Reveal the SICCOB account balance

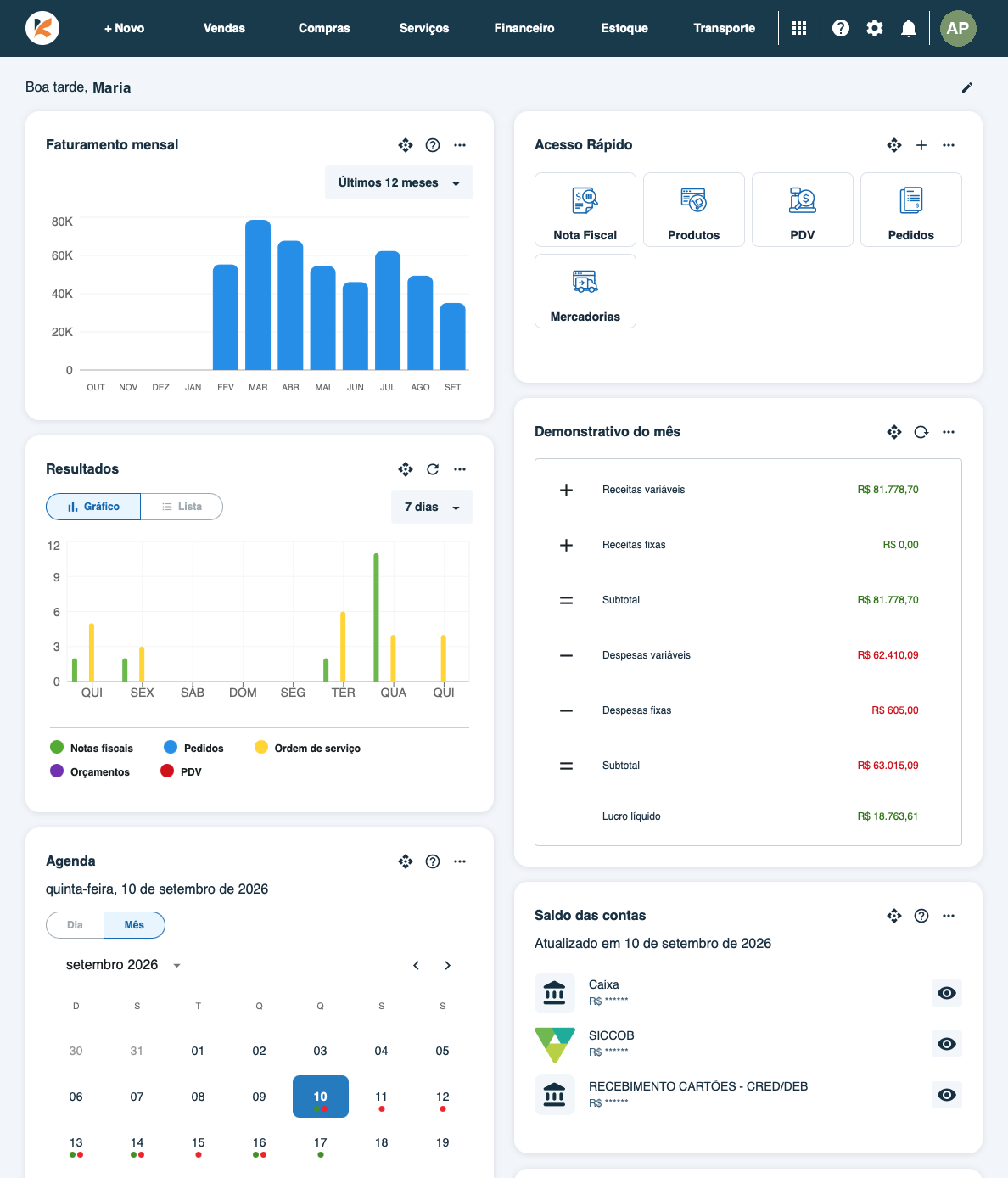point(947,1044)
